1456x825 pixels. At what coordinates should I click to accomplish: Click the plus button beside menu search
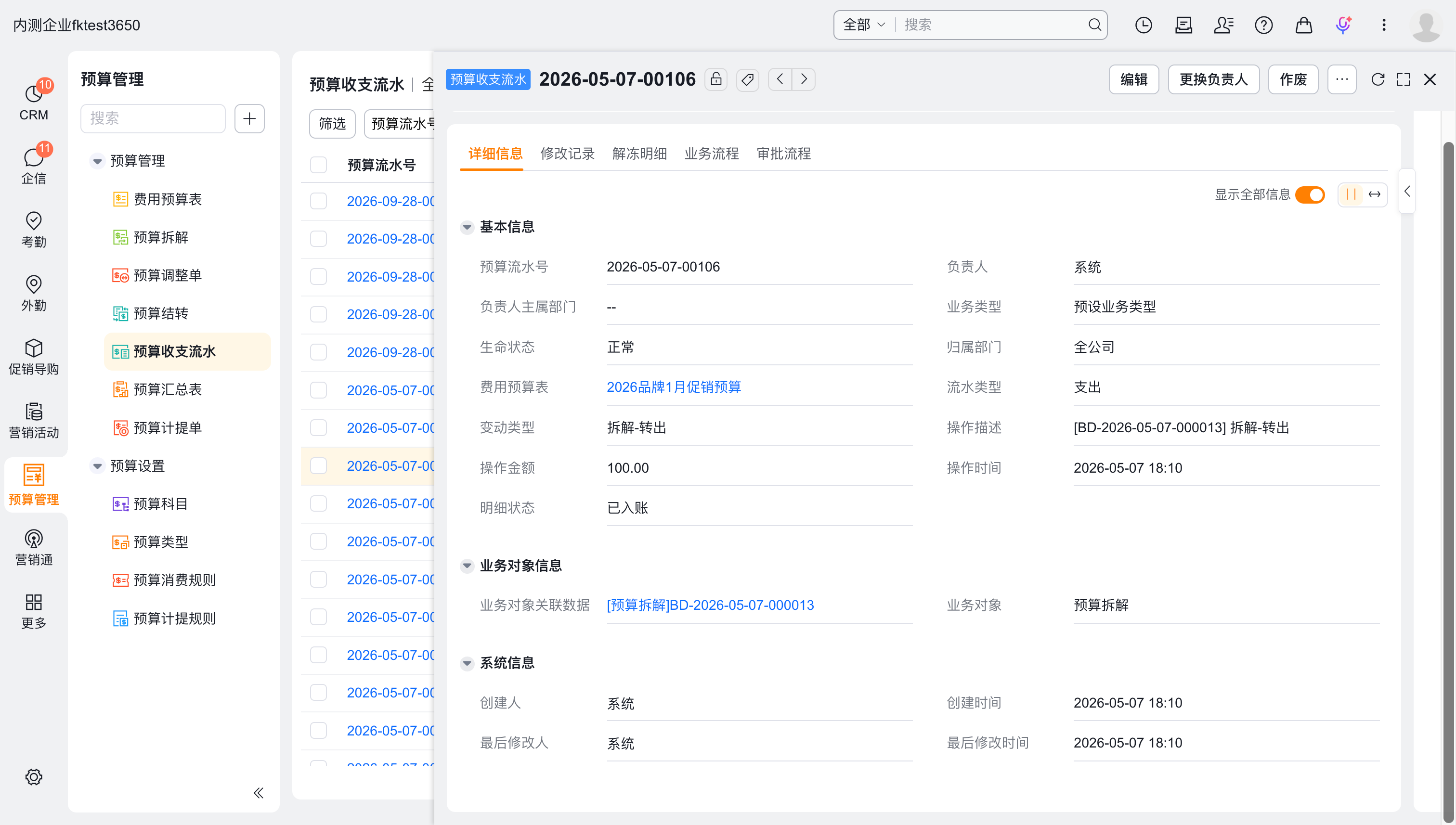[249, 118]
